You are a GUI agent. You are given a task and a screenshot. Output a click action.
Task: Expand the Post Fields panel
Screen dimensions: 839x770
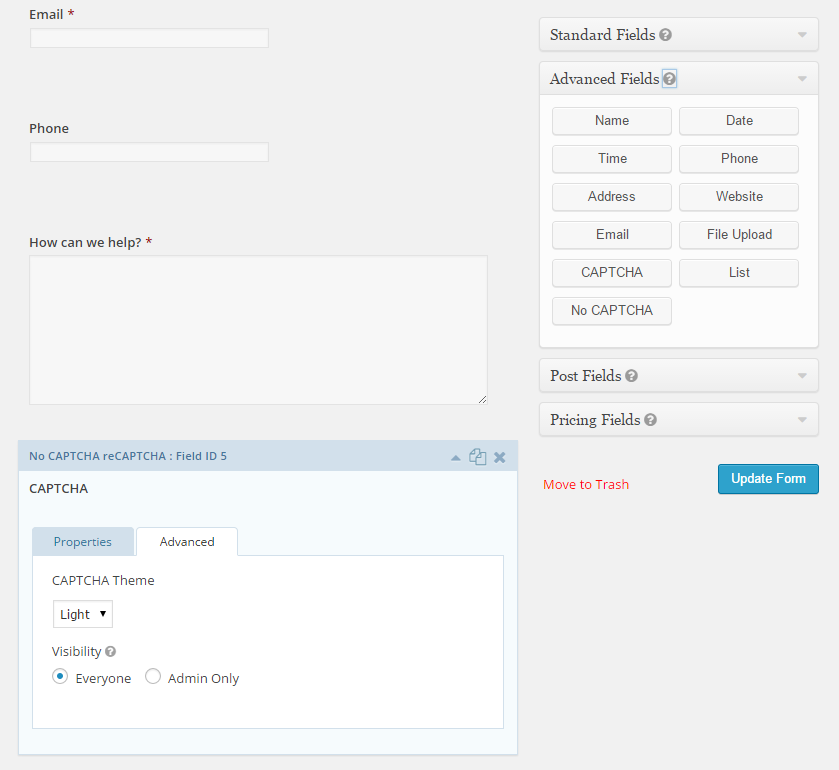(801, 376)
